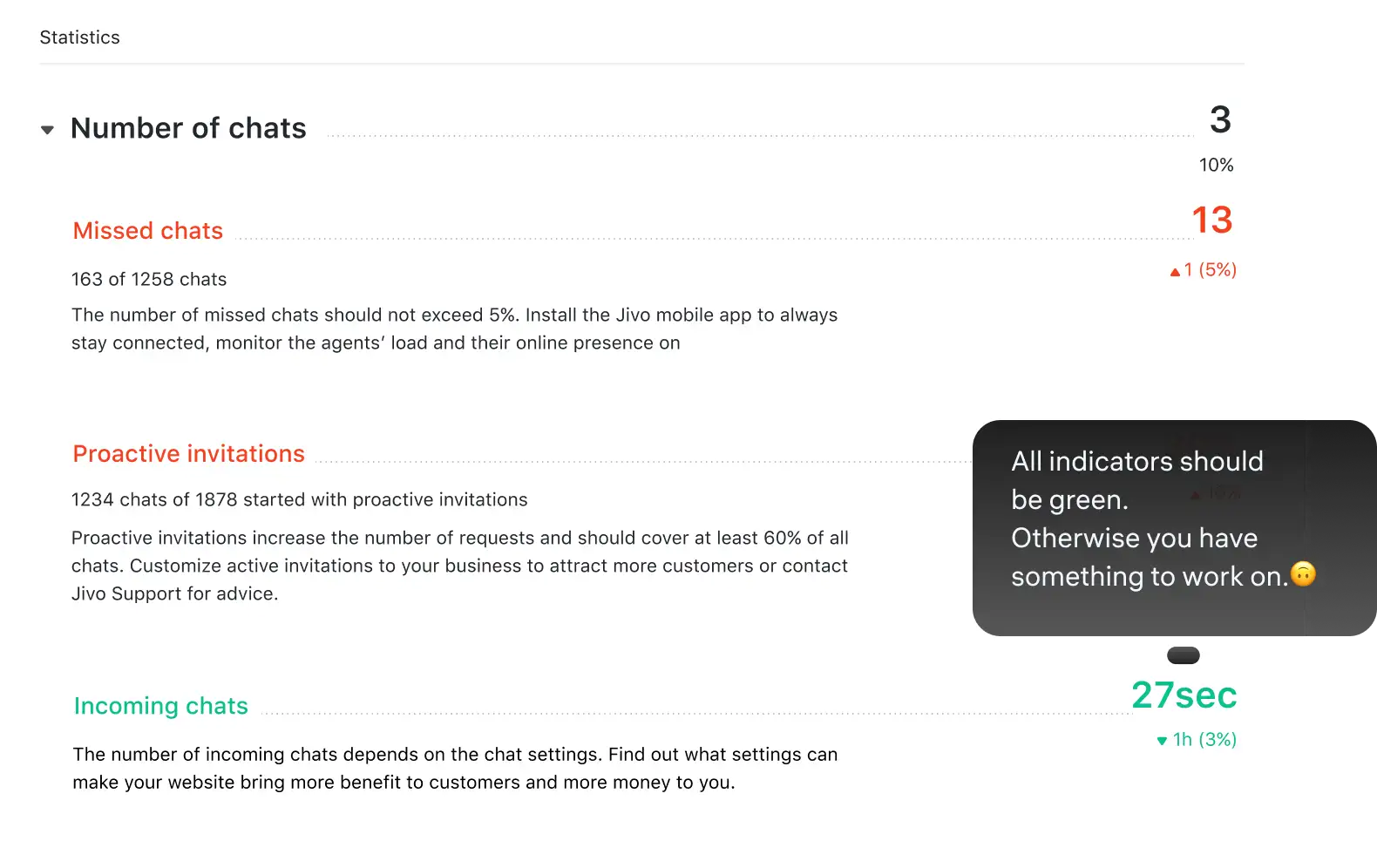Click the Jivo mobile app advice text
The height and width of the screenshot is (868, 1377).
(x=454, y=329)
